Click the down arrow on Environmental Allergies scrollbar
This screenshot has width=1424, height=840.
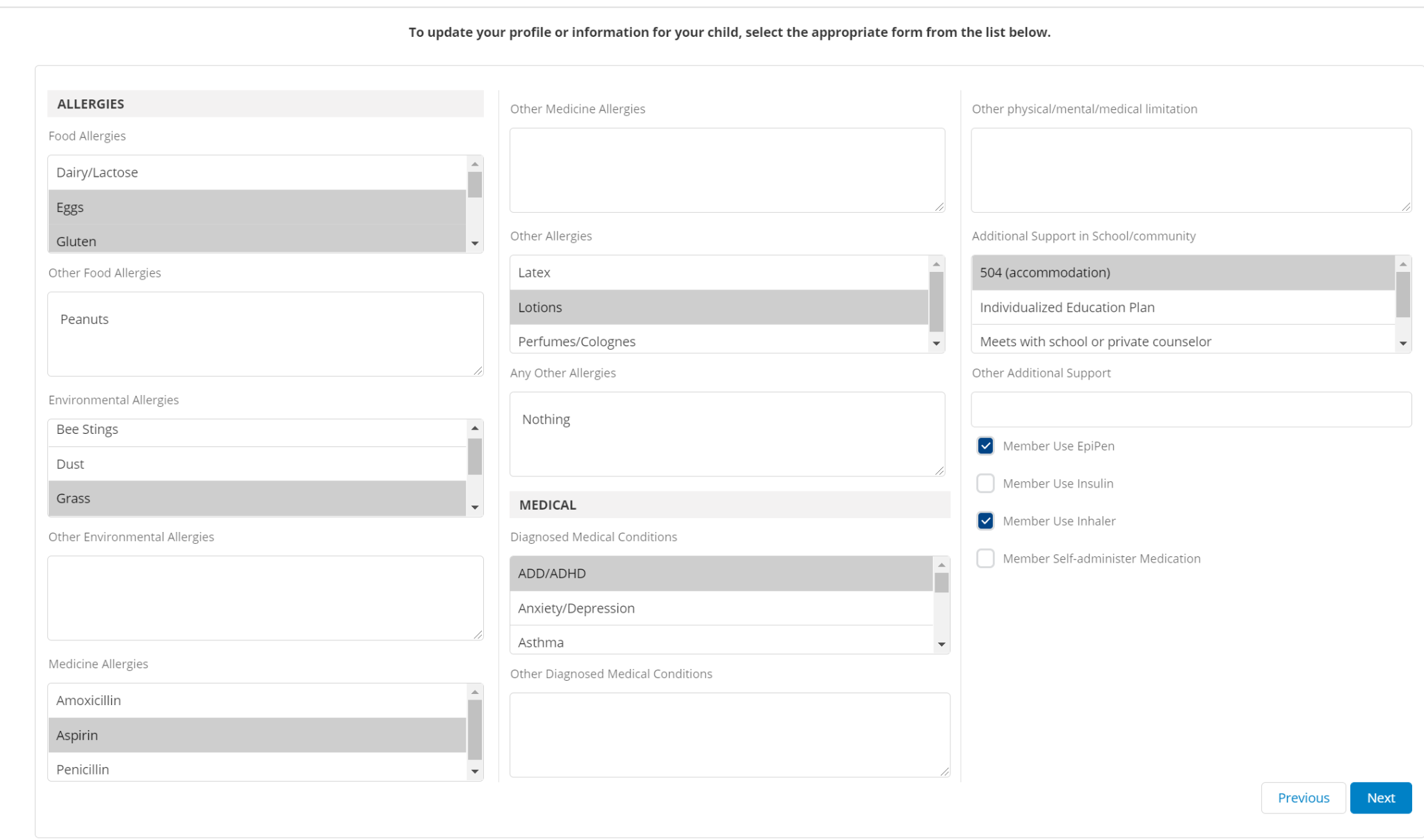pyautogui.click(x=475, y=508)
